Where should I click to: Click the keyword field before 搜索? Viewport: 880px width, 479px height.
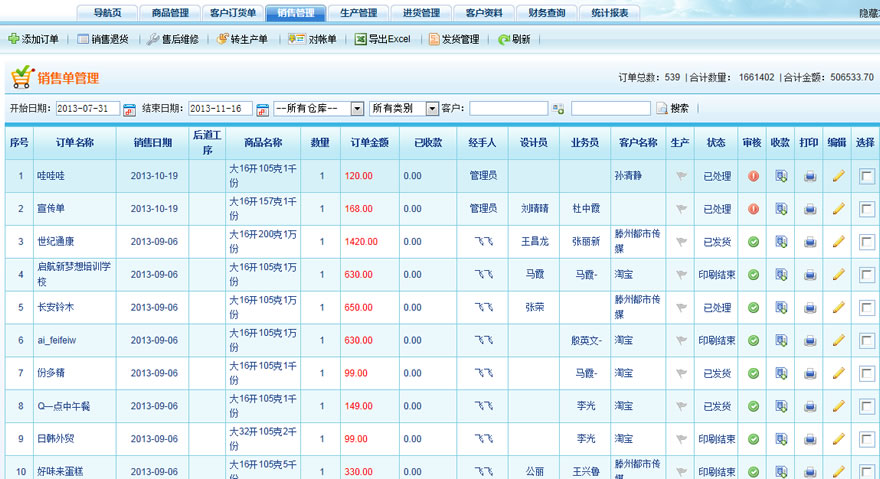tap(611, 108)
